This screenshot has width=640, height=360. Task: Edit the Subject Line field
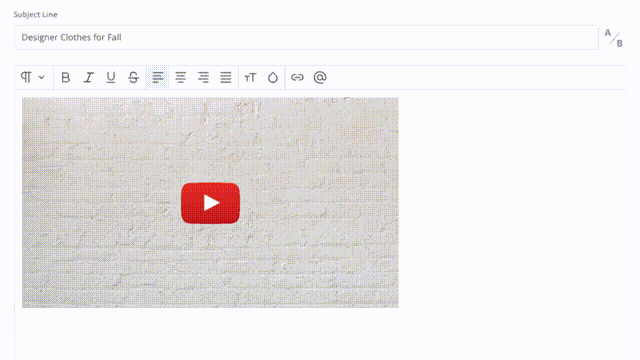[x=306, y=38]
